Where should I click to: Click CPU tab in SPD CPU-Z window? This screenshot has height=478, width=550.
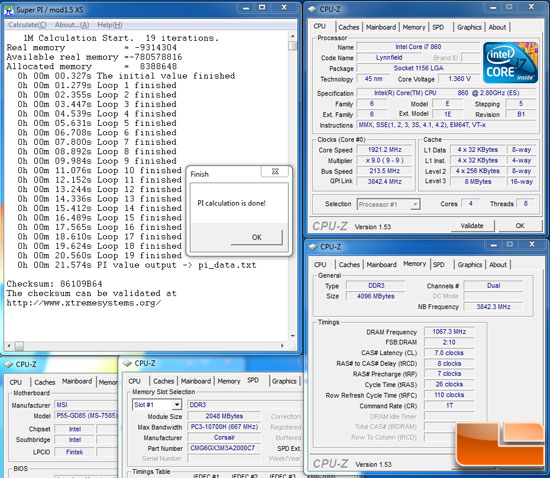pos(134,381)
